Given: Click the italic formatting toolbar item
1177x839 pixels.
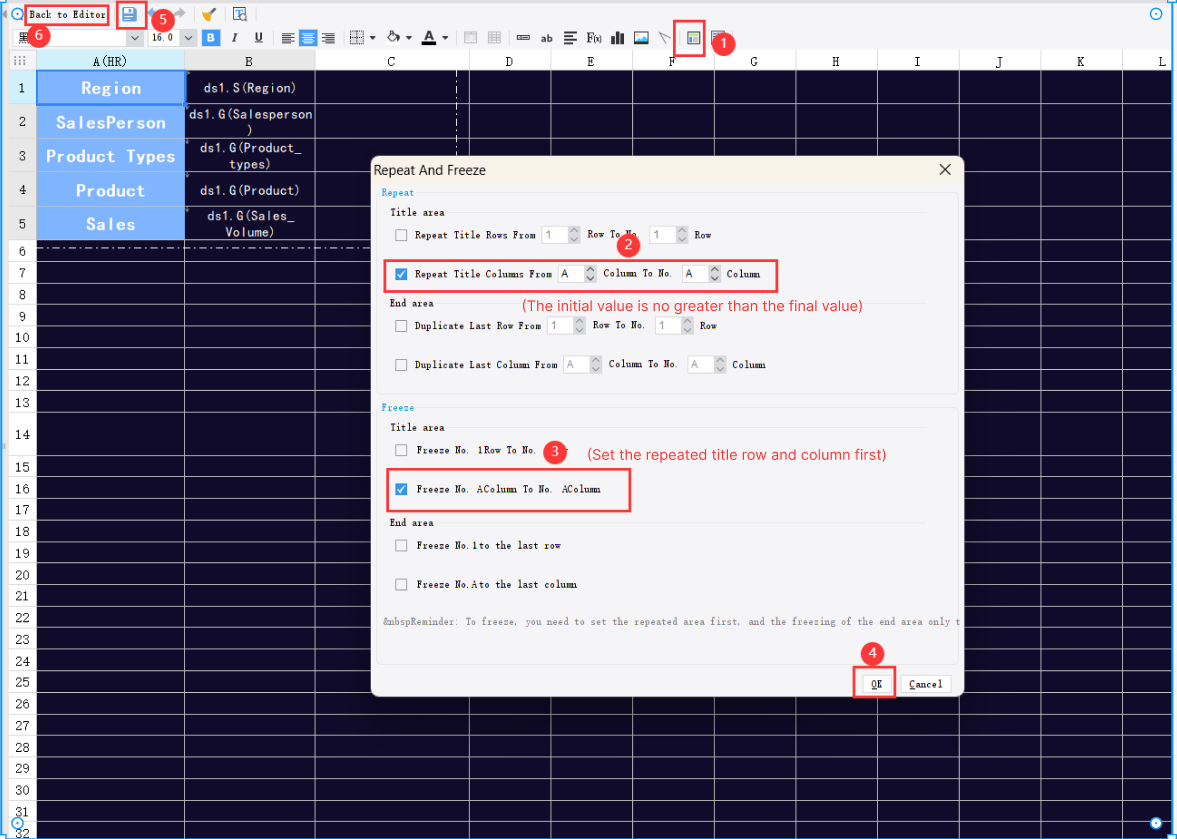Looking at the screenshot, I should click(x=233, y=37).
